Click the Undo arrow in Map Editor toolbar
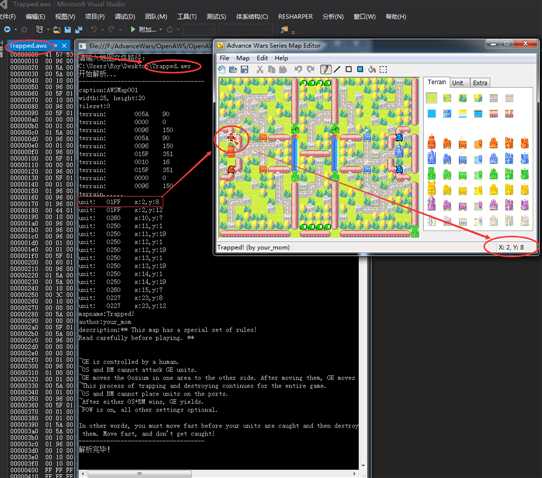The height and width of the screenshot is (478, 542). (x=298, y=69)
